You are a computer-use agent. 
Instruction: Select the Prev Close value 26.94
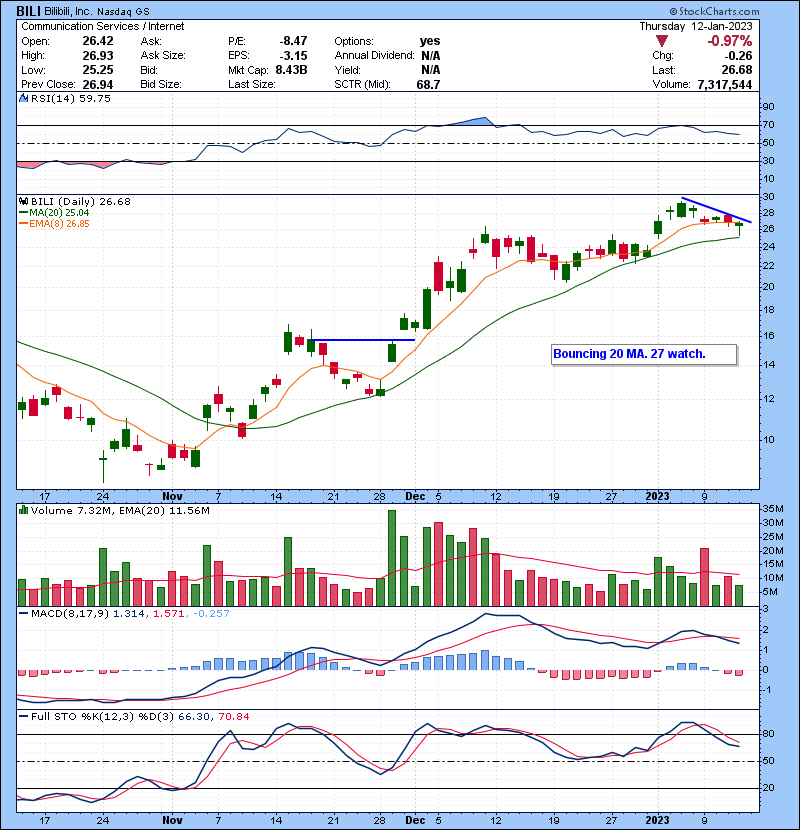point(98,84)
